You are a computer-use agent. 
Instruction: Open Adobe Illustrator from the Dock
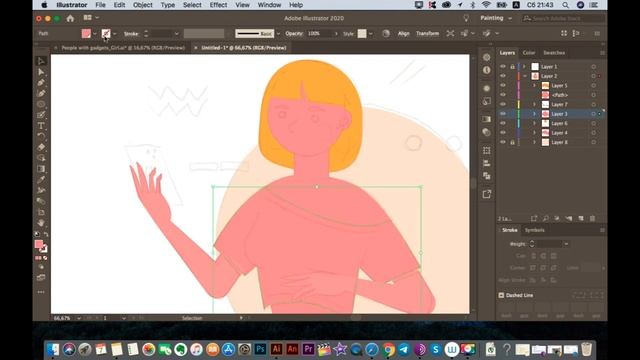click(x=276, y=349)
